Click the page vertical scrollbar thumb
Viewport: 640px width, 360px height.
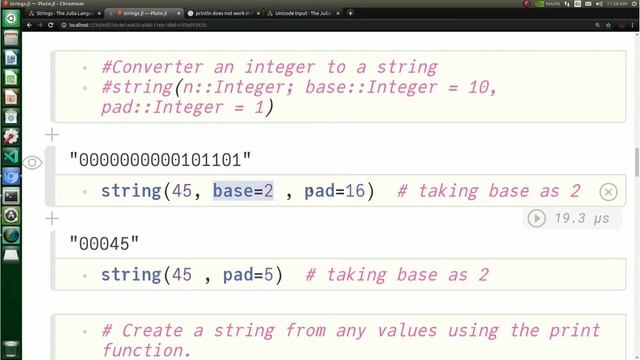[x=636, y=162]
